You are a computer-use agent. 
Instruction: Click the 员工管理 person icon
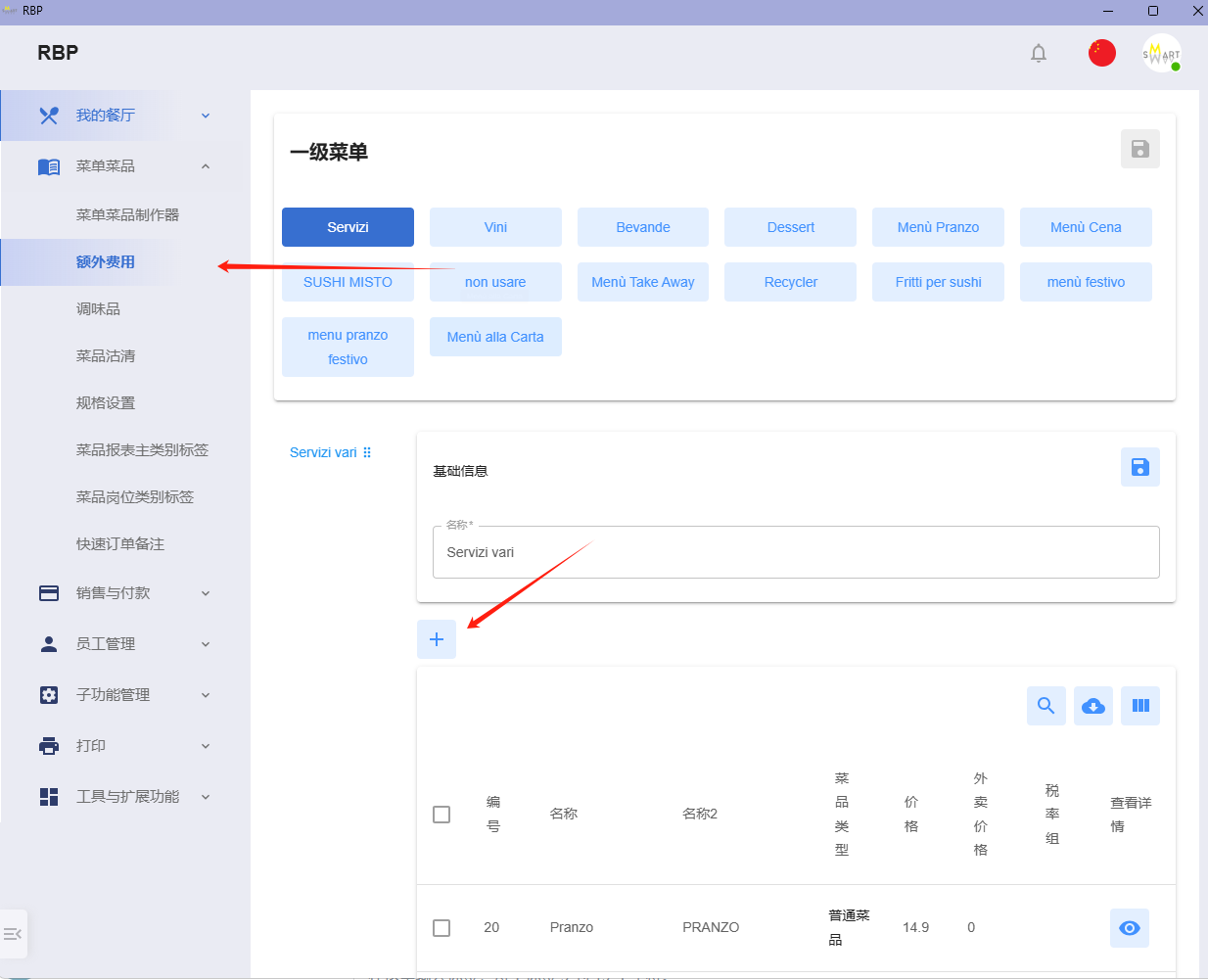(x=49, y=644)
